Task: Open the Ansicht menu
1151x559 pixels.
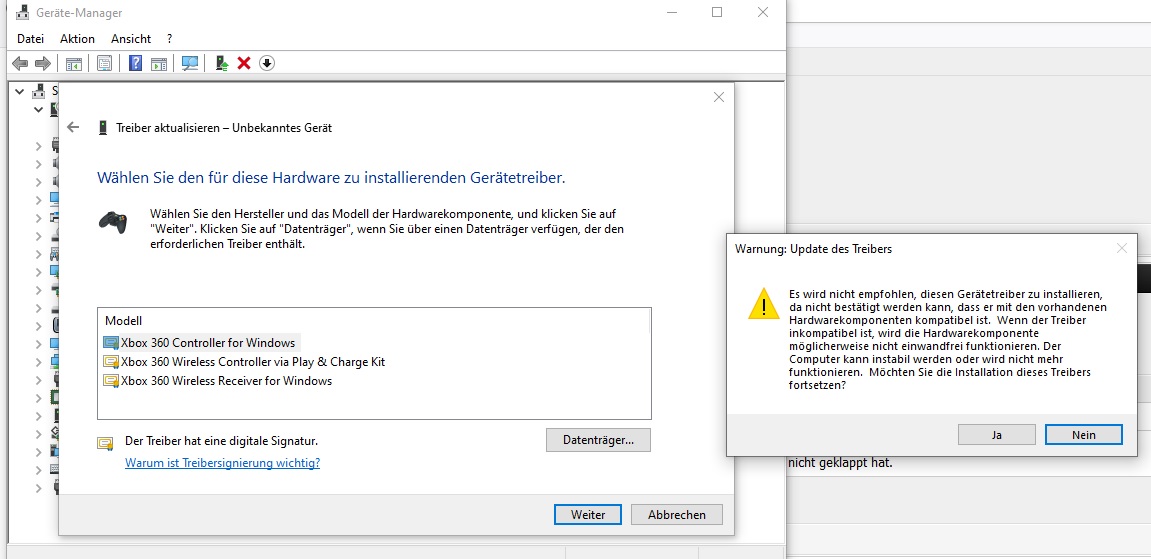Action: [x=131, y=38]
